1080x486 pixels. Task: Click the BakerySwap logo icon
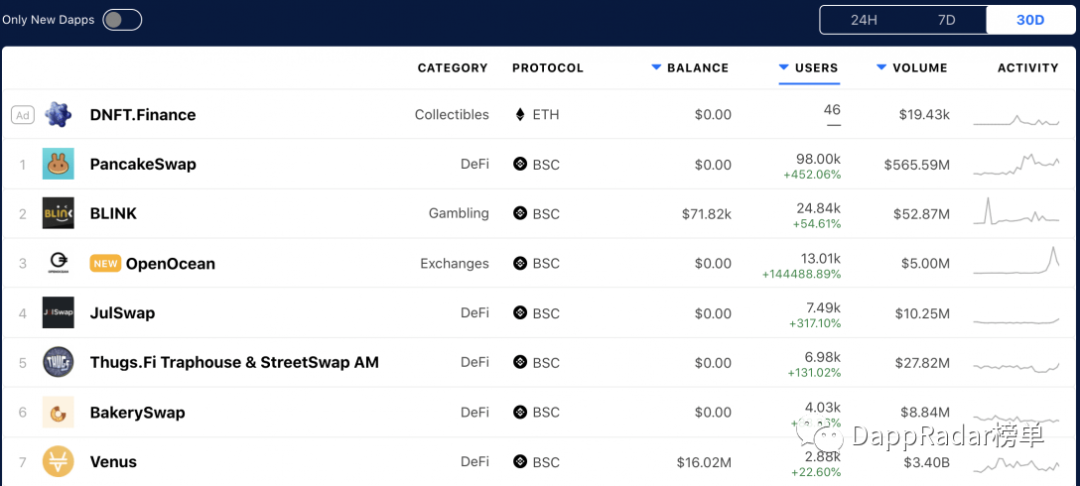[58, 412]
